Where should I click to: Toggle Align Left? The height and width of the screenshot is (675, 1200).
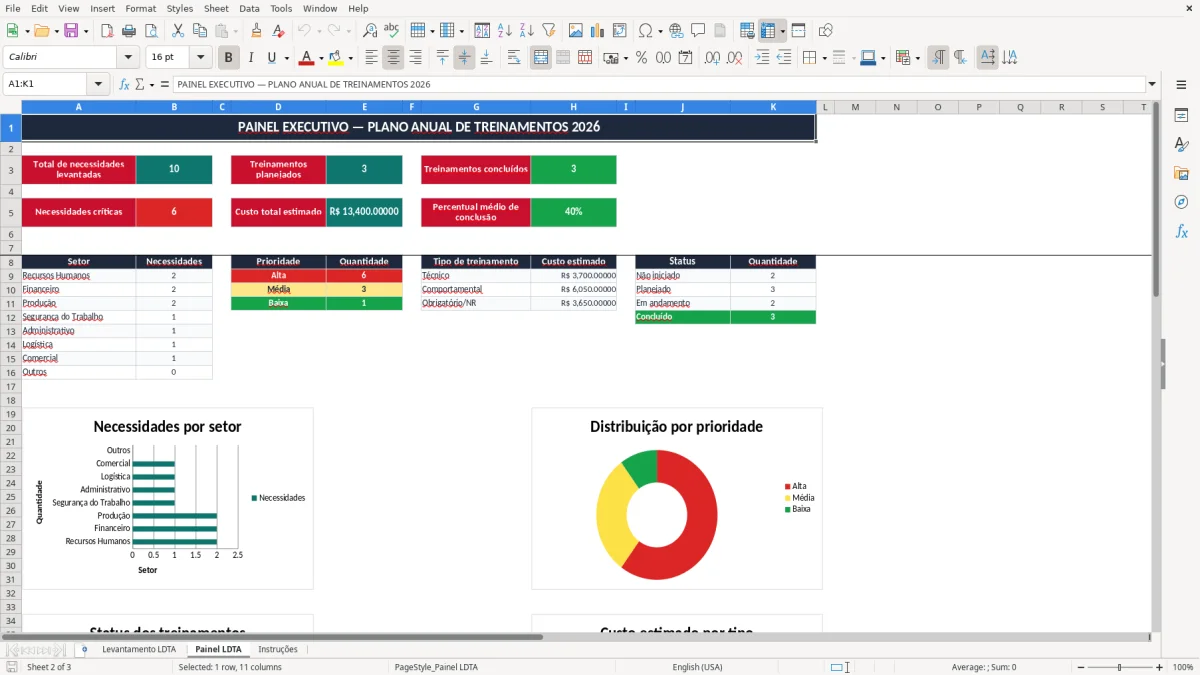click(x=371, y=58)
